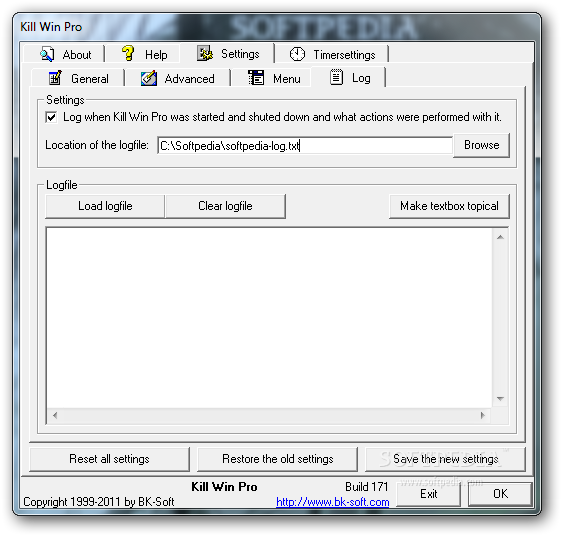Click the Menu tab list icon
This screenshot has height=536, width=562.
click(x=256, y=78)
